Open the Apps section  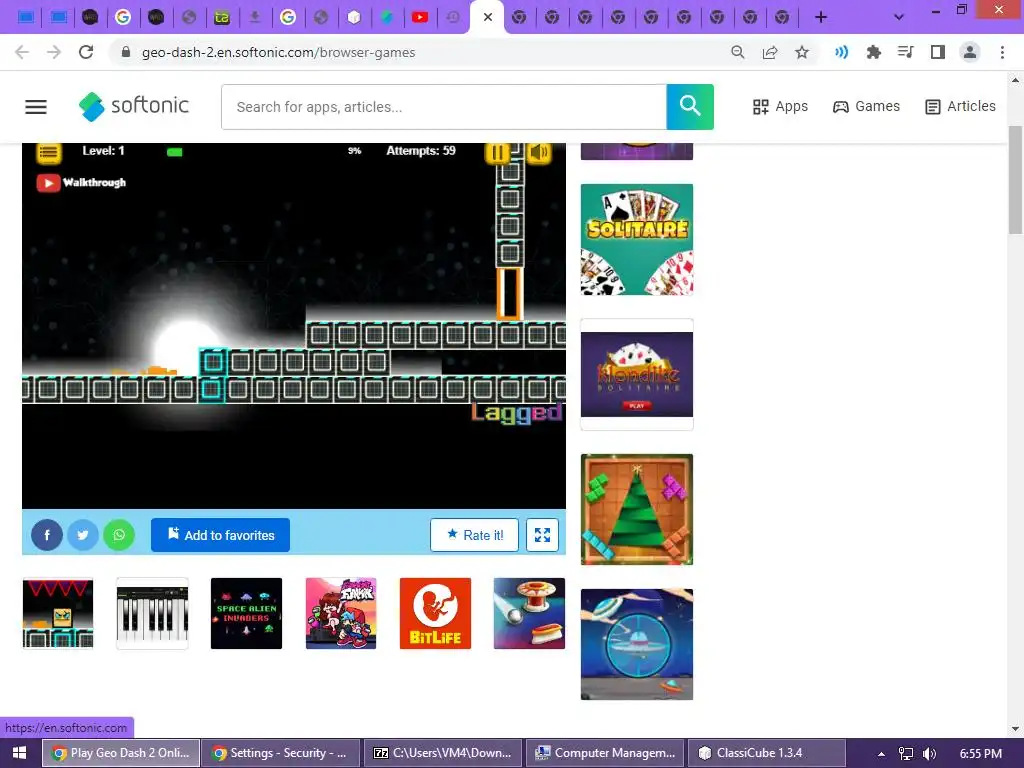click(780, 106)
